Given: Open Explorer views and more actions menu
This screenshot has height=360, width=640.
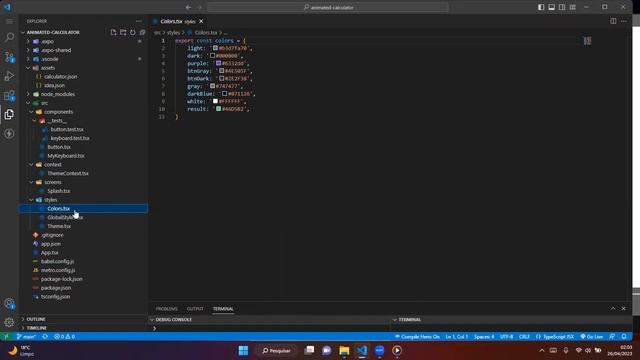Looking at the screenshot, I should point(139,21).
